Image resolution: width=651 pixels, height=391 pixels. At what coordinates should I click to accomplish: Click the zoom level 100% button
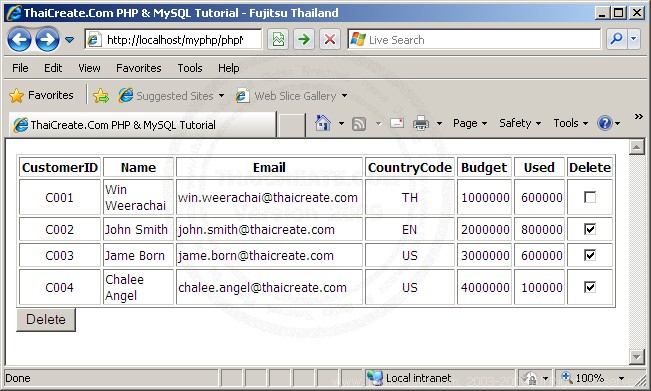point(584,378)
